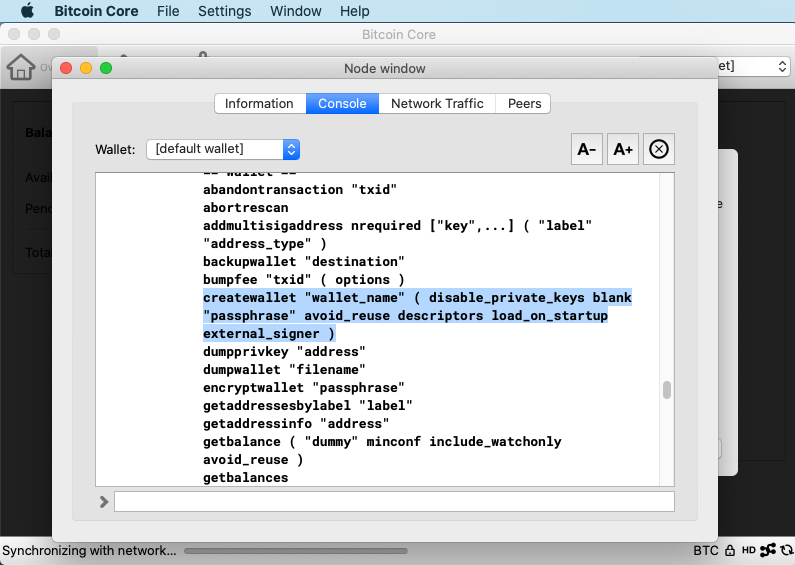
Task: Open the Bitcoin Core application menu
Action: pos(96,11)
